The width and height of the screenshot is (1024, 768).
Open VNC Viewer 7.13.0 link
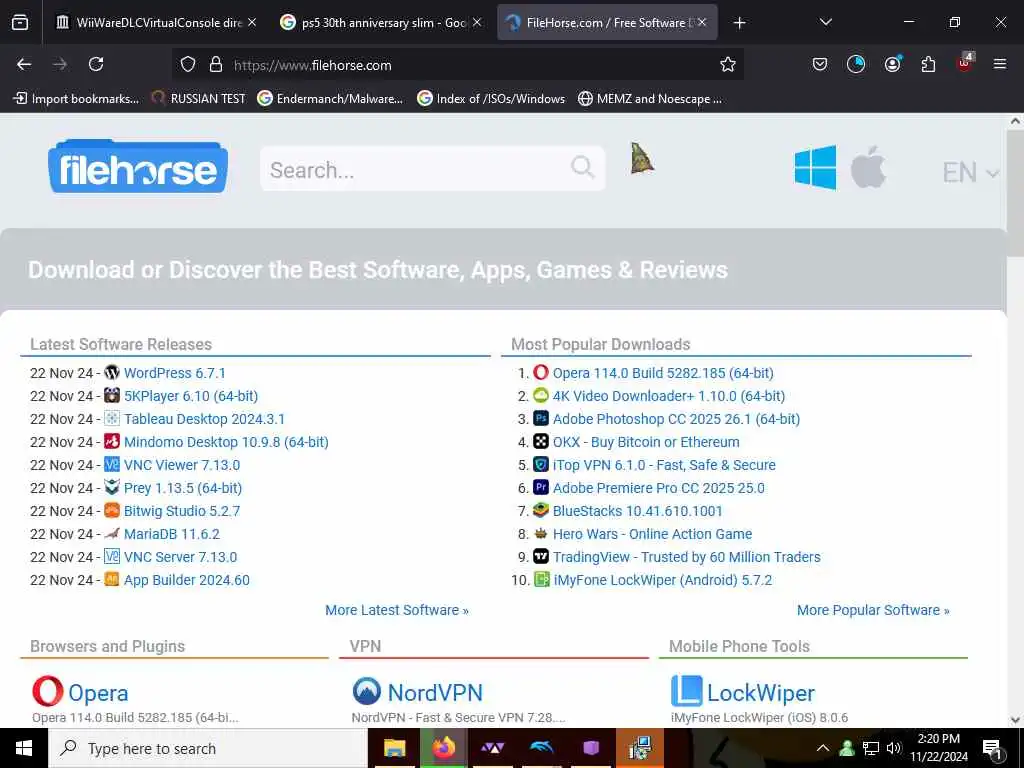pos(182,465)
